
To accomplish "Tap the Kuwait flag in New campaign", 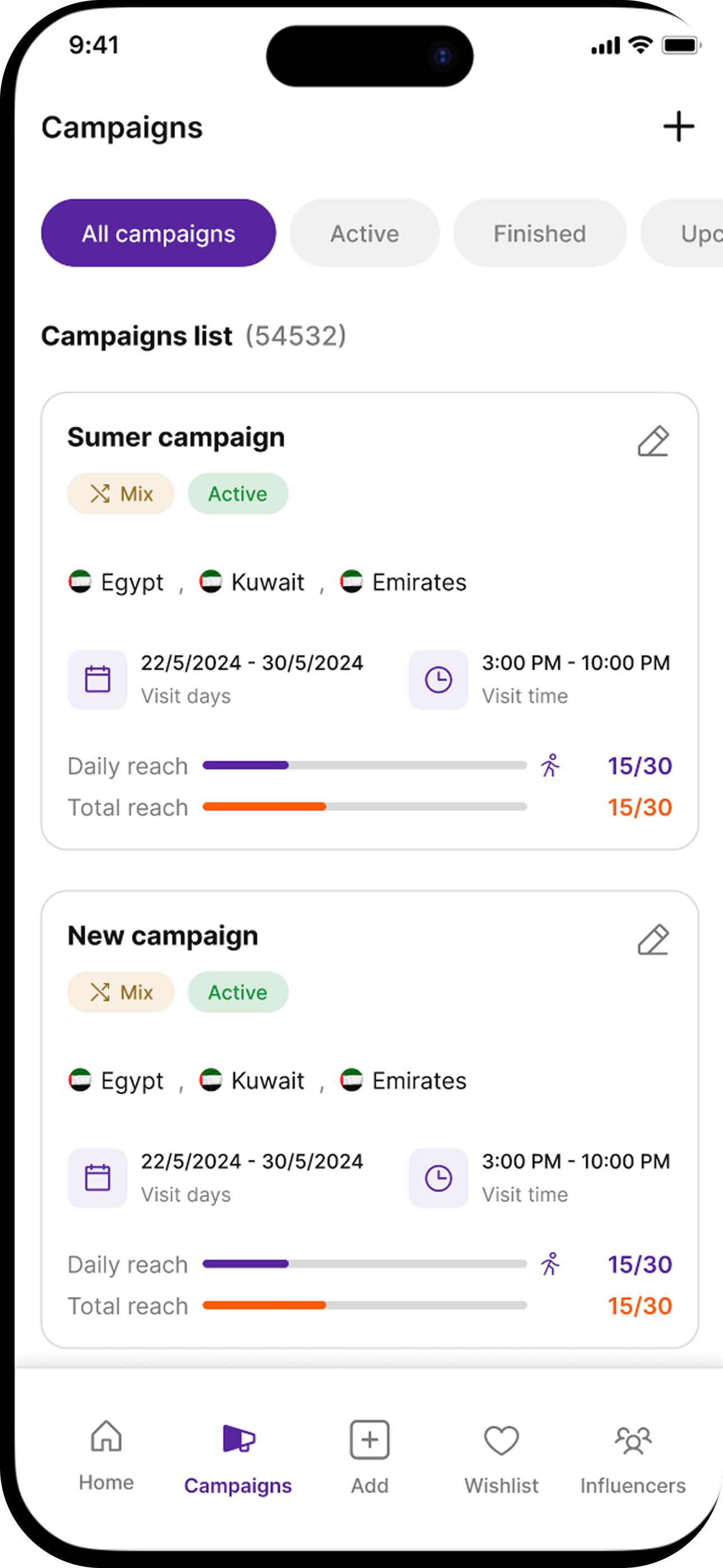I will [x=211, y=1080].
